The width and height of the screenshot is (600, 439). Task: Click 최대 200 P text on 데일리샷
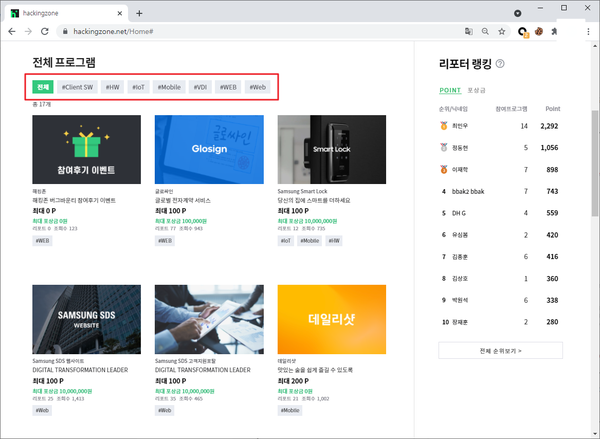(x=293, y=381)
